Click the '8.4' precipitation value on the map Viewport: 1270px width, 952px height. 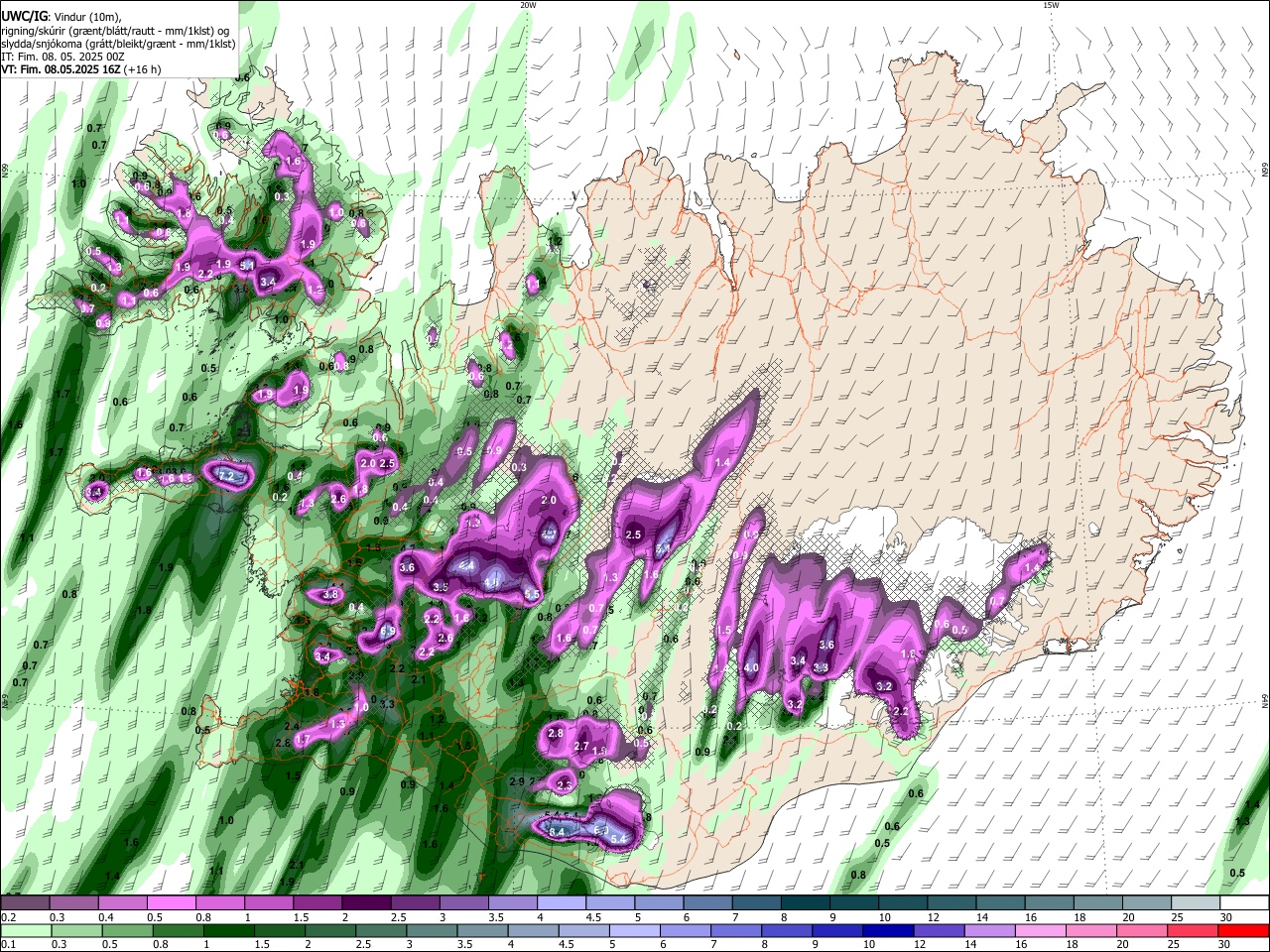tap(557, 831)
